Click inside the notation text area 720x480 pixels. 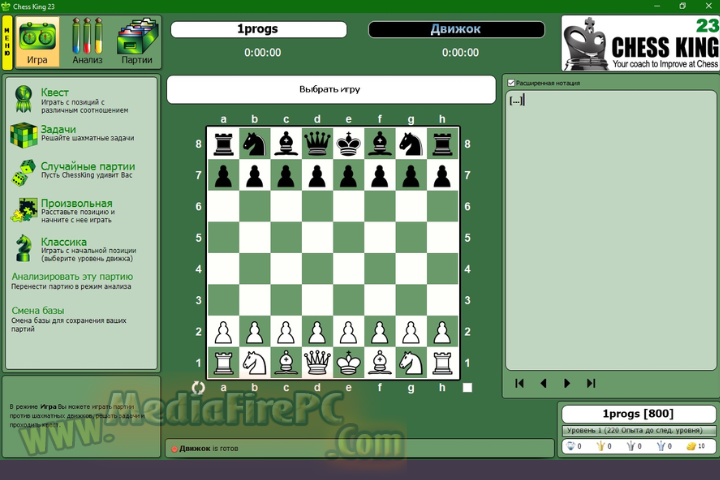point(611,230)
